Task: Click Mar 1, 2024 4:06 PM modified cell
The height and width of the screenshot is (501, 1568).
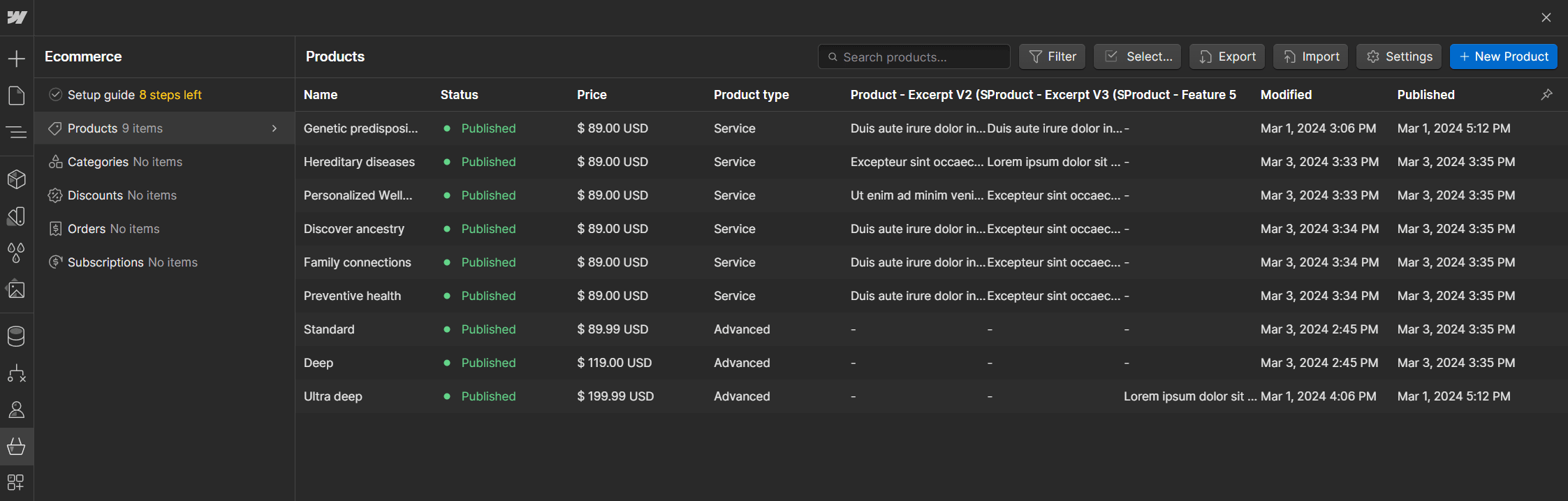Action: (x=1318, y=396)
